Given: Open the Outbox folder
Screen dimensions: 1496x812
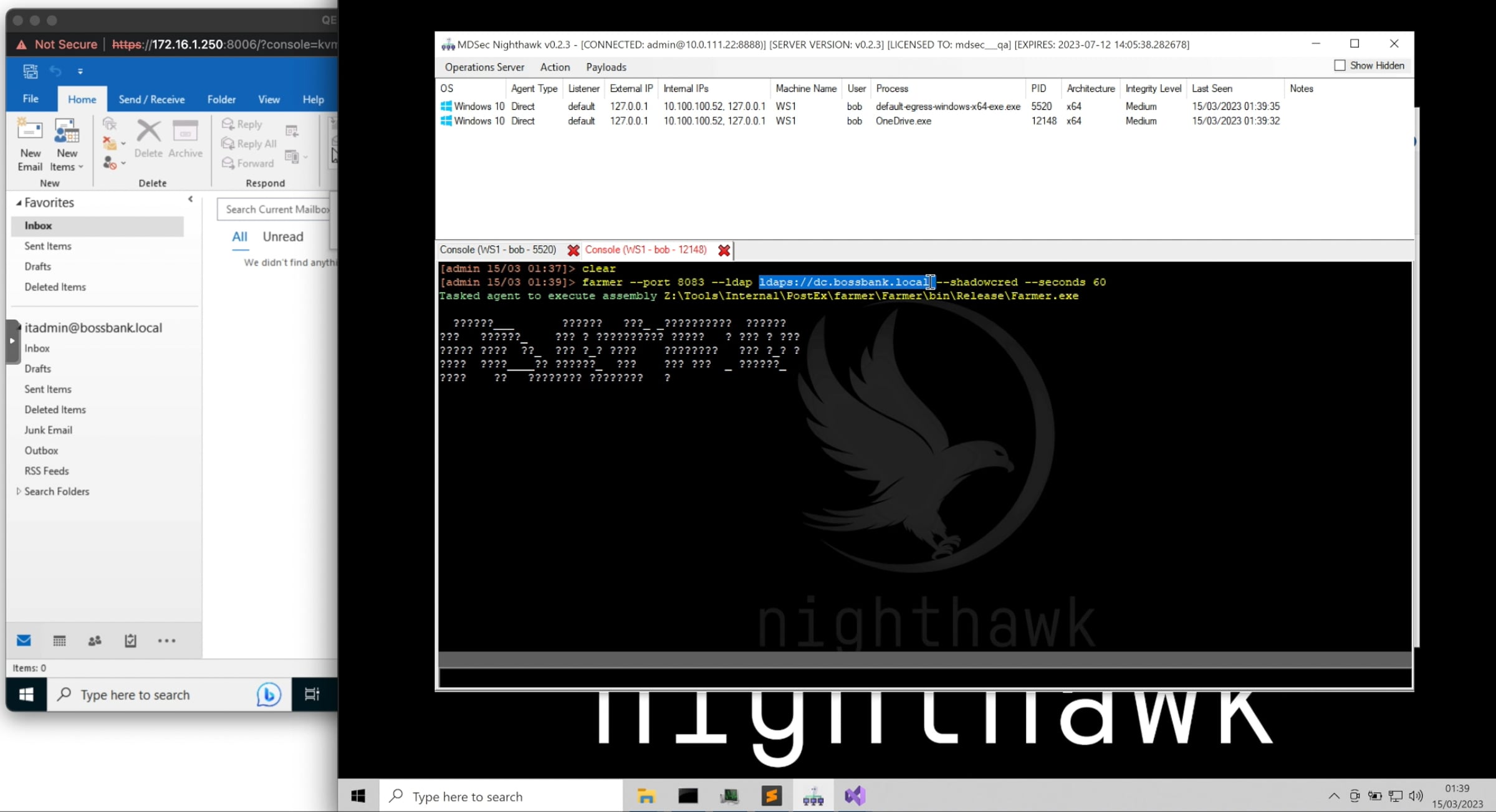Looking at the screenshot, I should pos(41,451).
